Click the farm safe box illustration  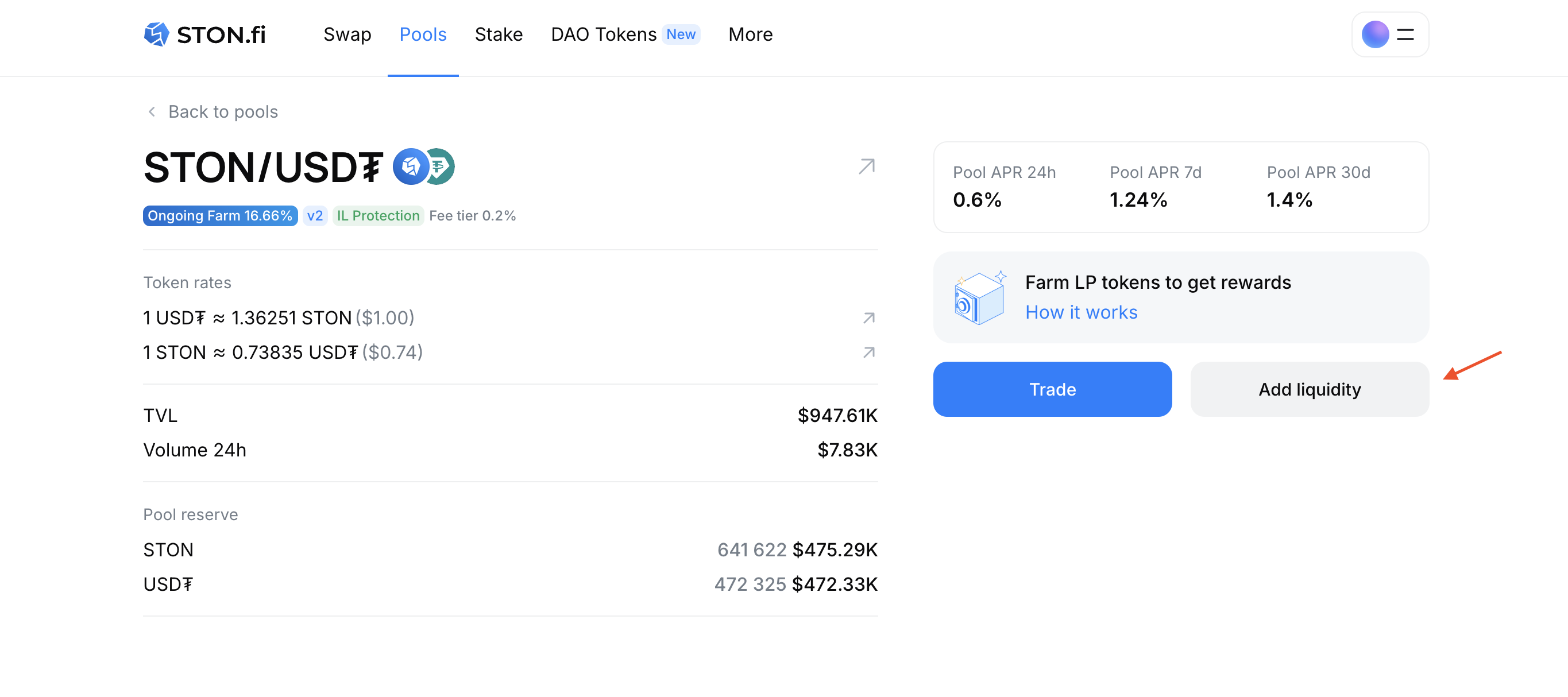(979, 297)
